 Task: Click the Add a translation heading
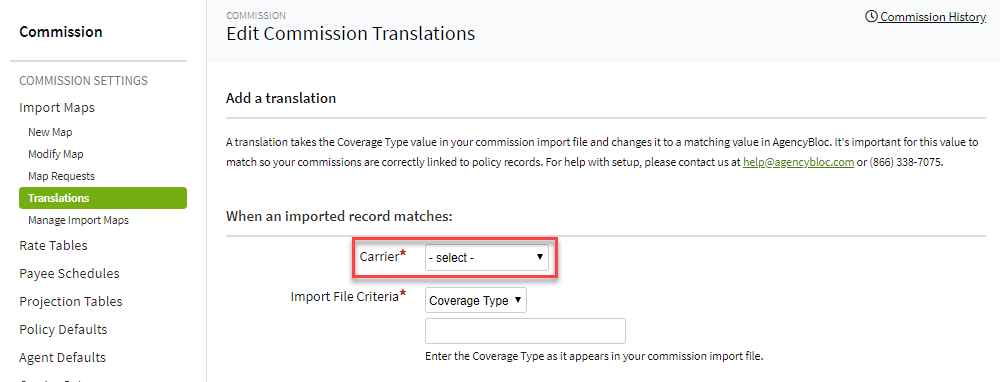coord(281,99)
